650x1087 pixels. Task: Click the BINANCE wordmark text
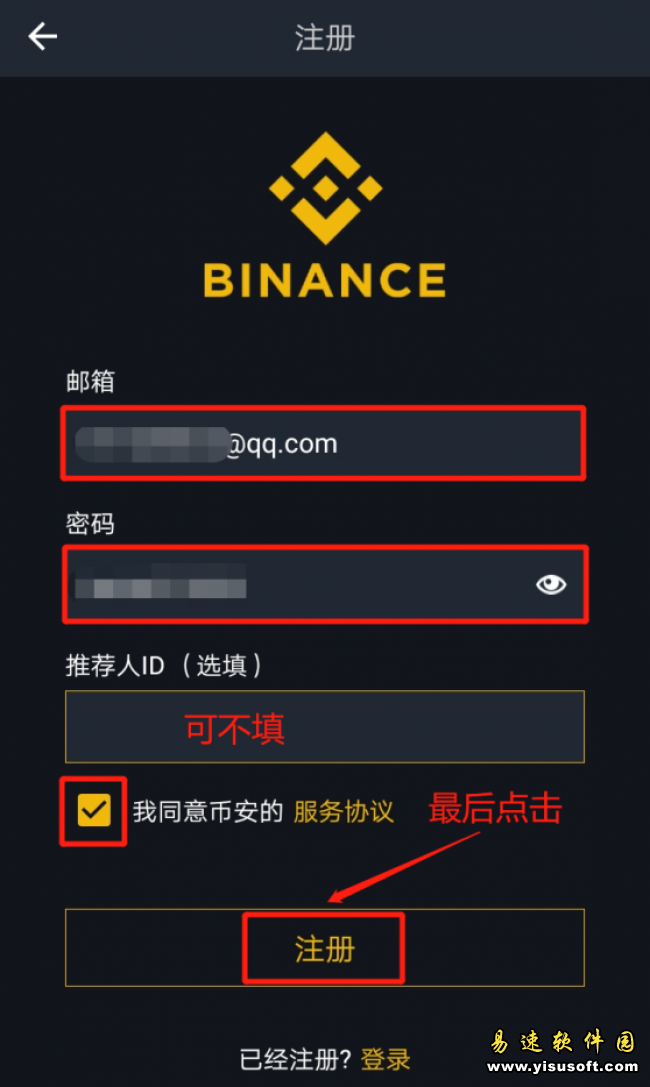tap(325, 280)
